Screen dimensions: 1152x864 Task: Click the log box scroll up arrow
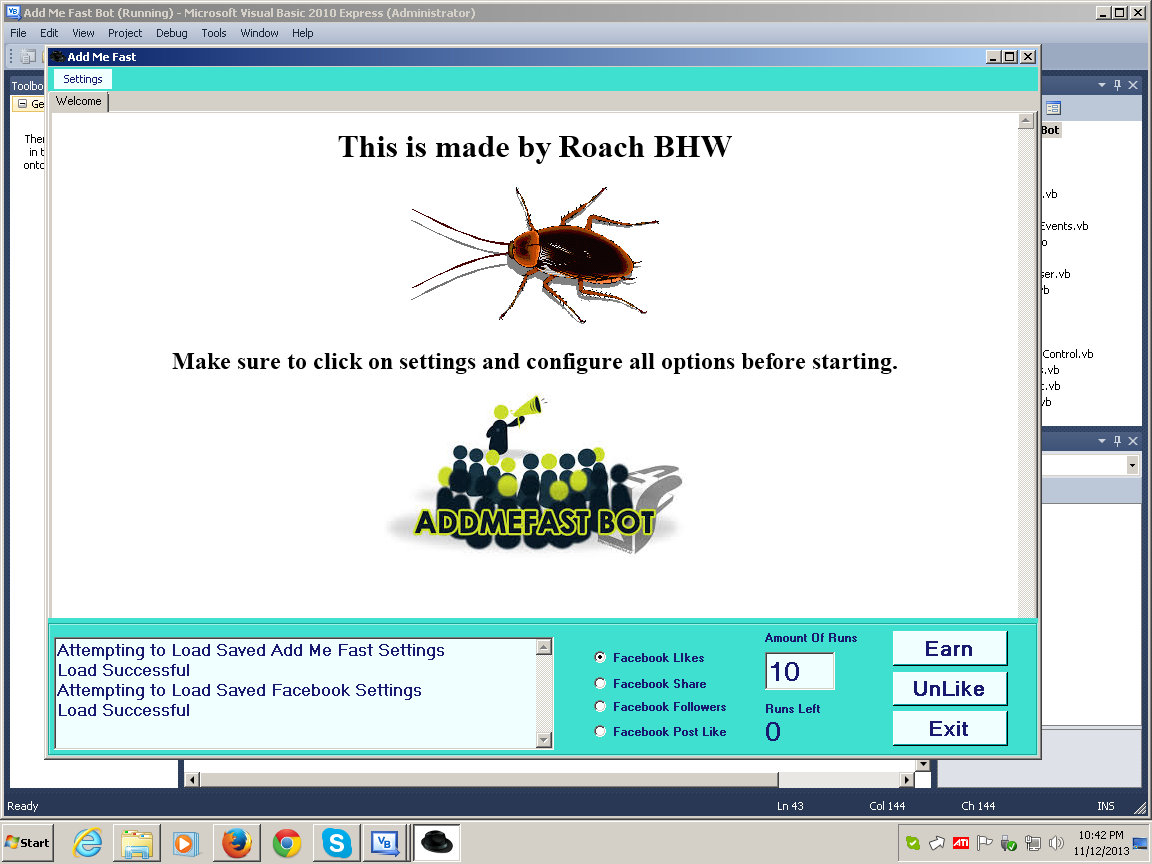544,647
